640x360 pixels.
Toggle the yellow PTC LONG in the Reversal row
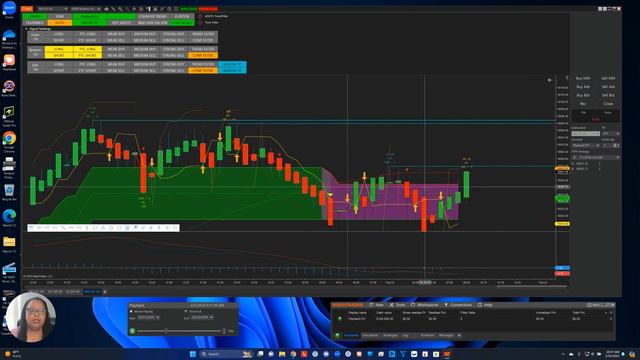88,49
